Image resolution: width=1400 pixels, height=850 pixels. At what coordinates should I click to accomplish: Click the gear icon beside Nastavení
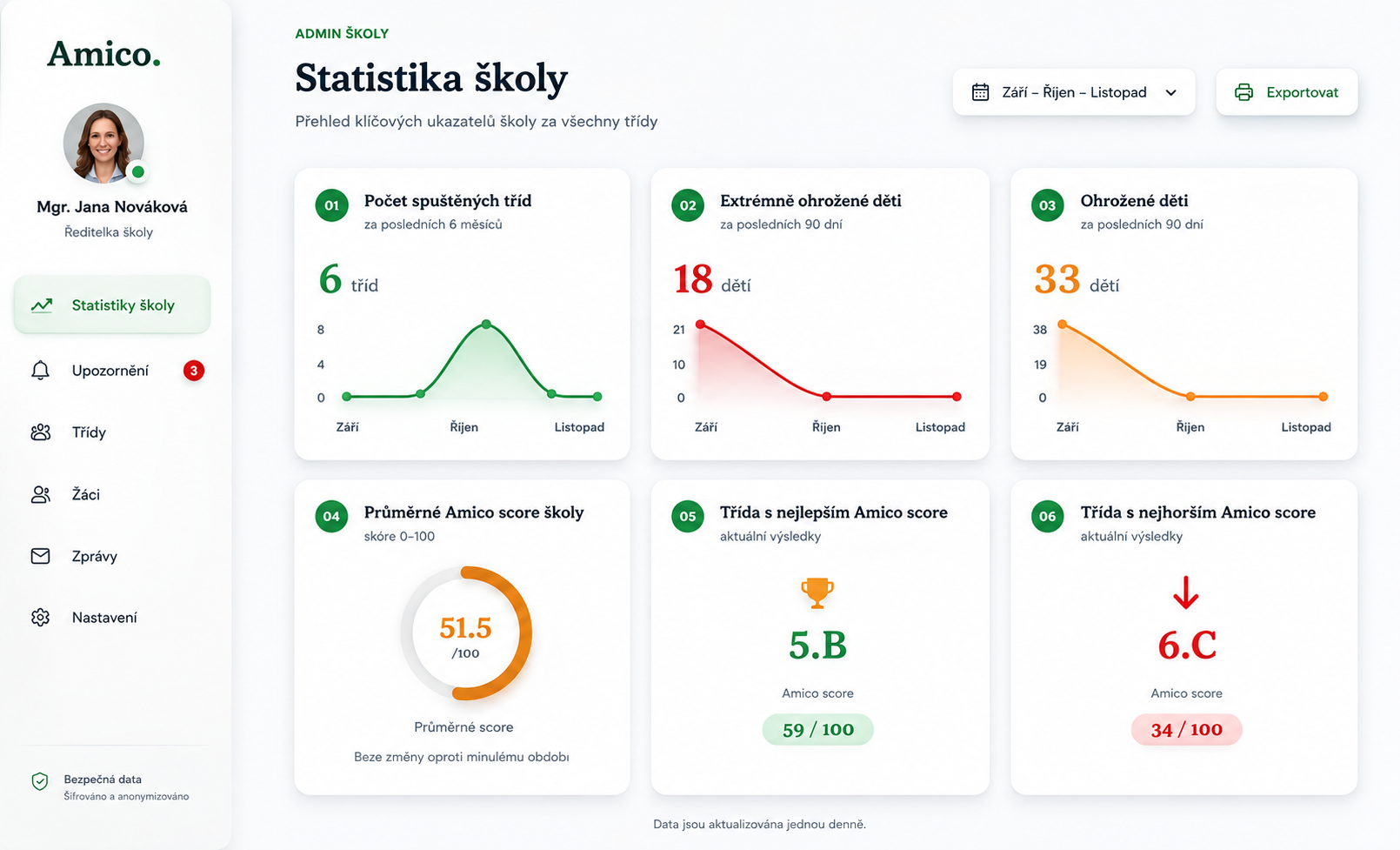40,618
